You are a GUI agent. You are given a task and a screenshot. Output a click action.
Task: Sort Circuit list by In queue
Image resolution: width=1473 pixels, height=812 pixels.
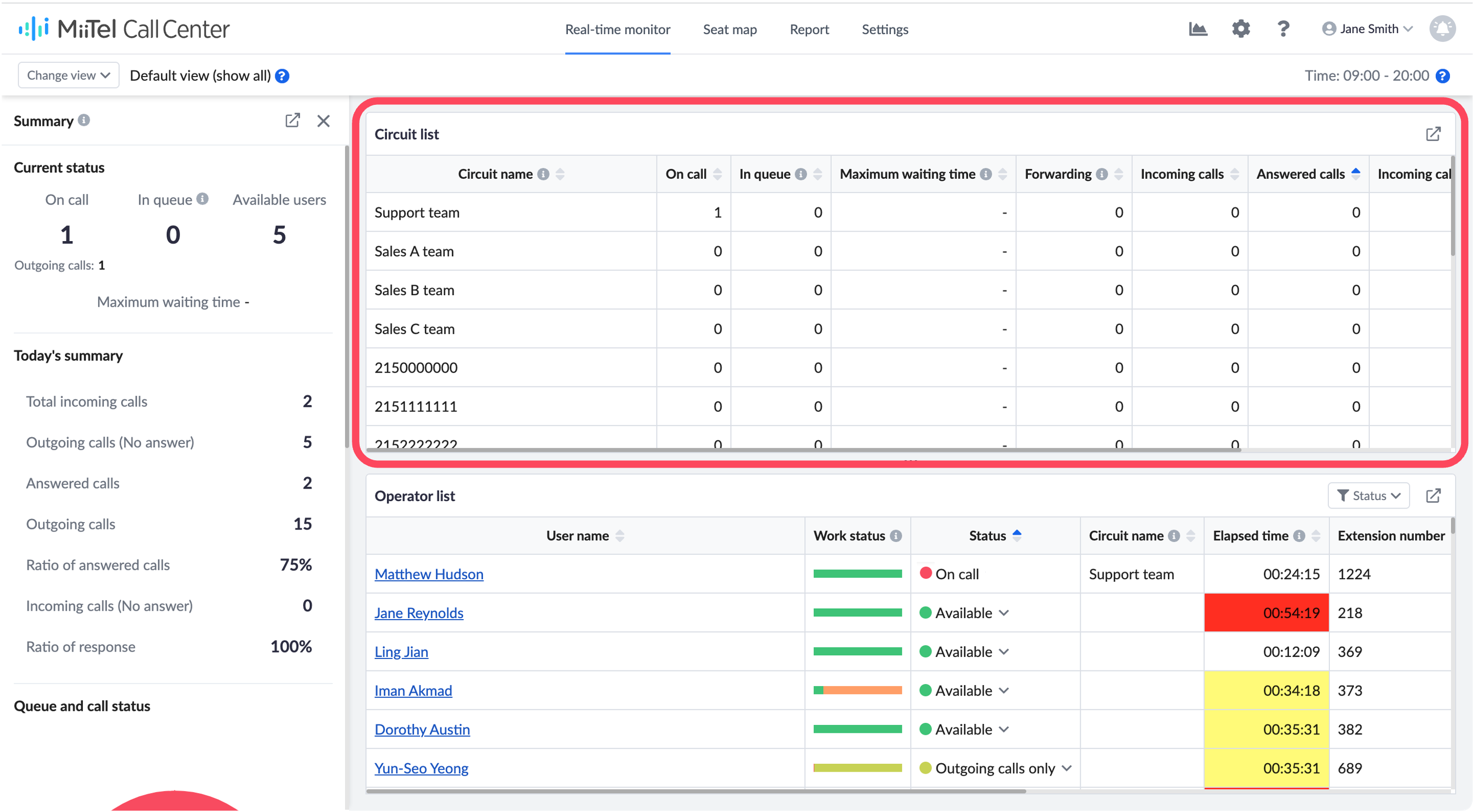coord(817,174)
